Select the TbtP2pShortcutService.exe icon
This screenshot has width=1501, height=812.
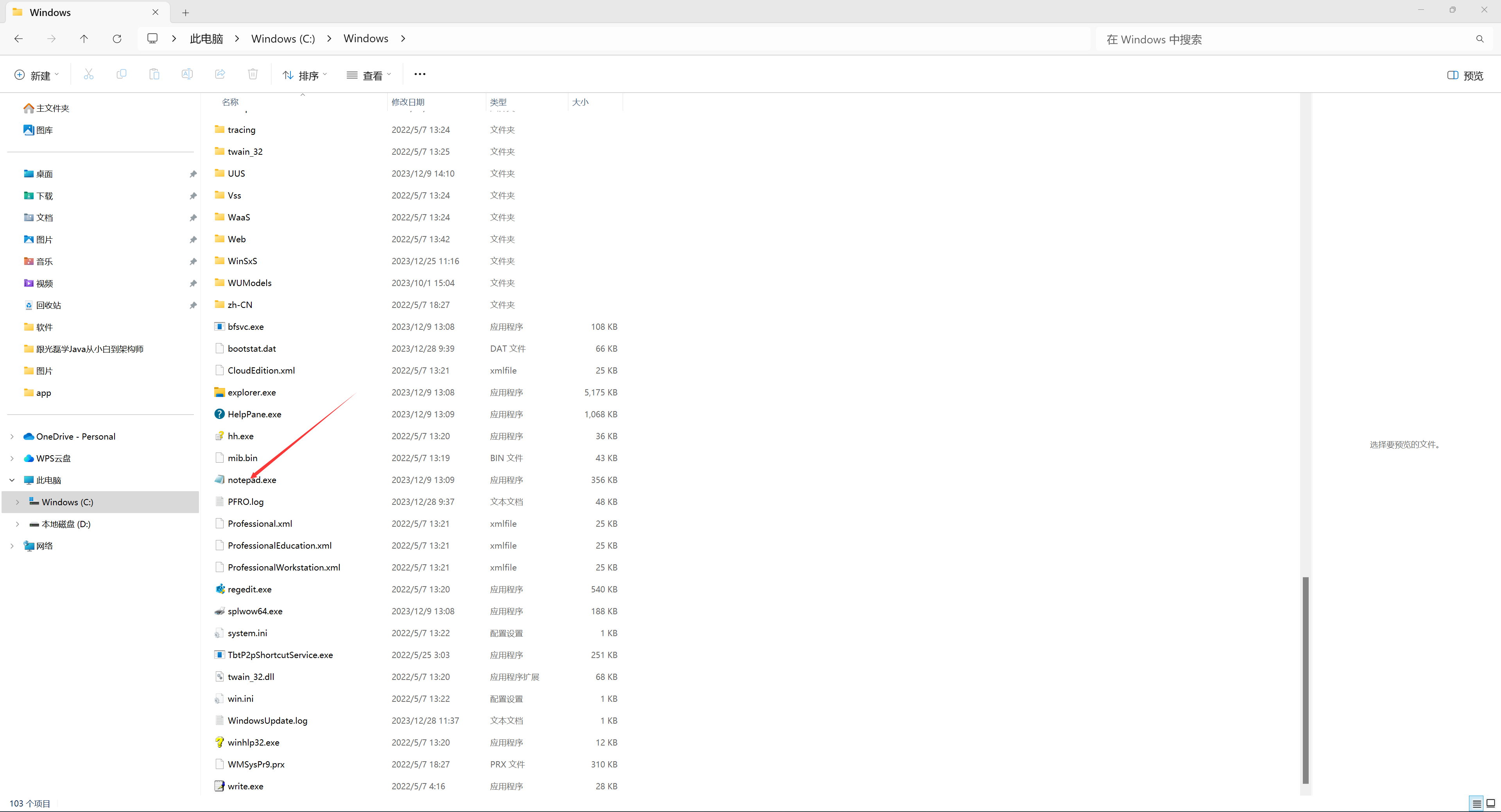click(219, 655)
